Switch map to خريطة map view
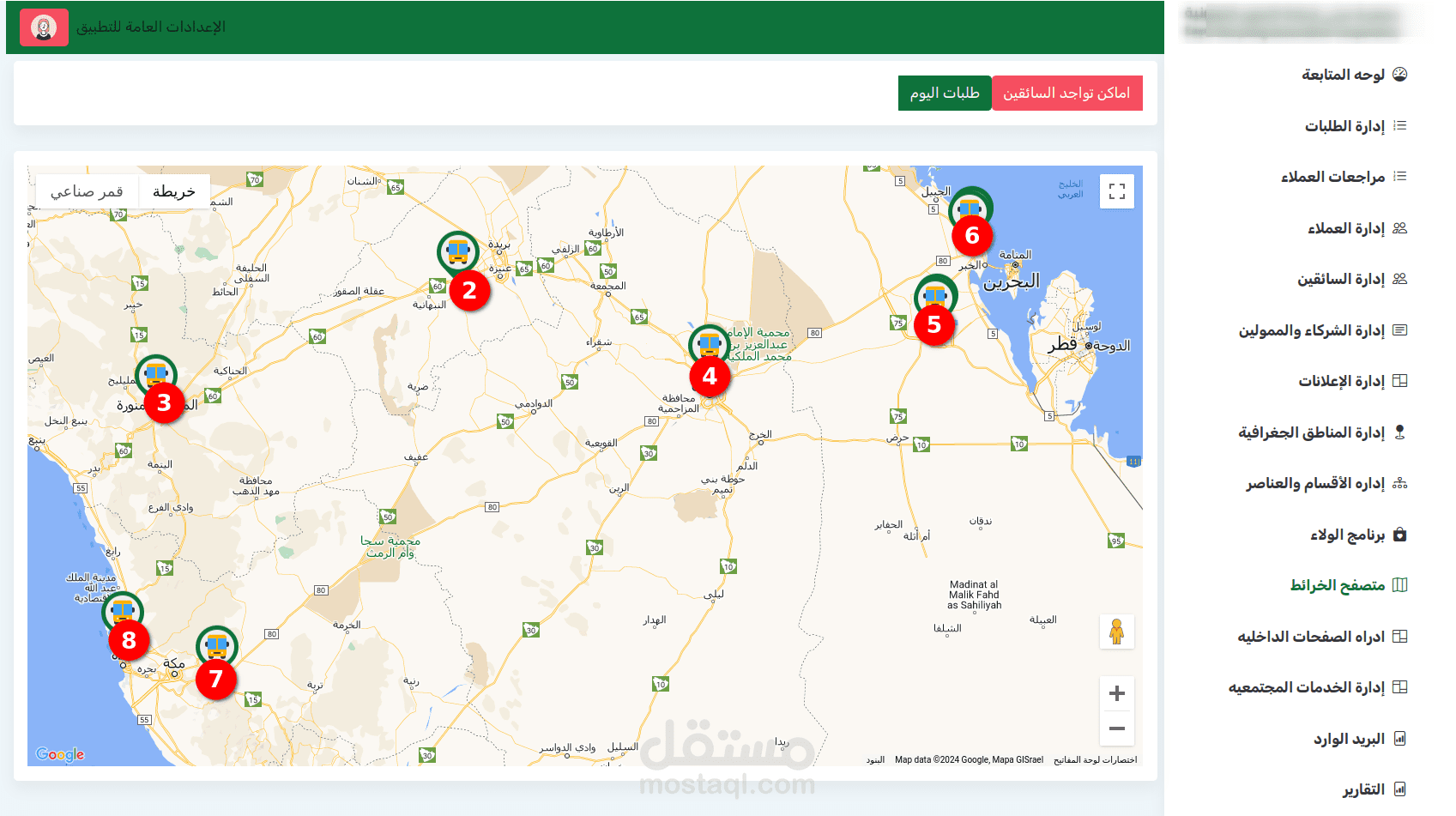This screenshot has width=1456, height=816. [174, 191]
